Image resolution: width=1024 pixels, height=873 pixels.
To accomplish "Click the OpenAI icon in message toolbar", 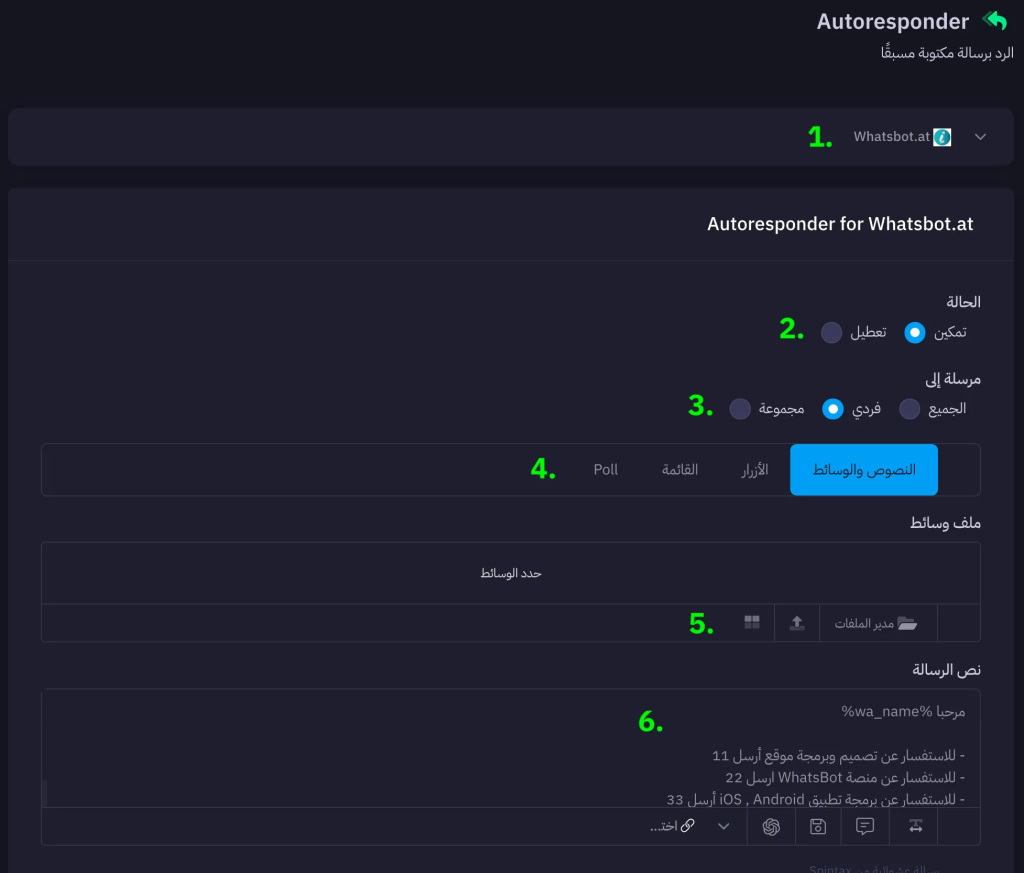I will click(771, 826).
